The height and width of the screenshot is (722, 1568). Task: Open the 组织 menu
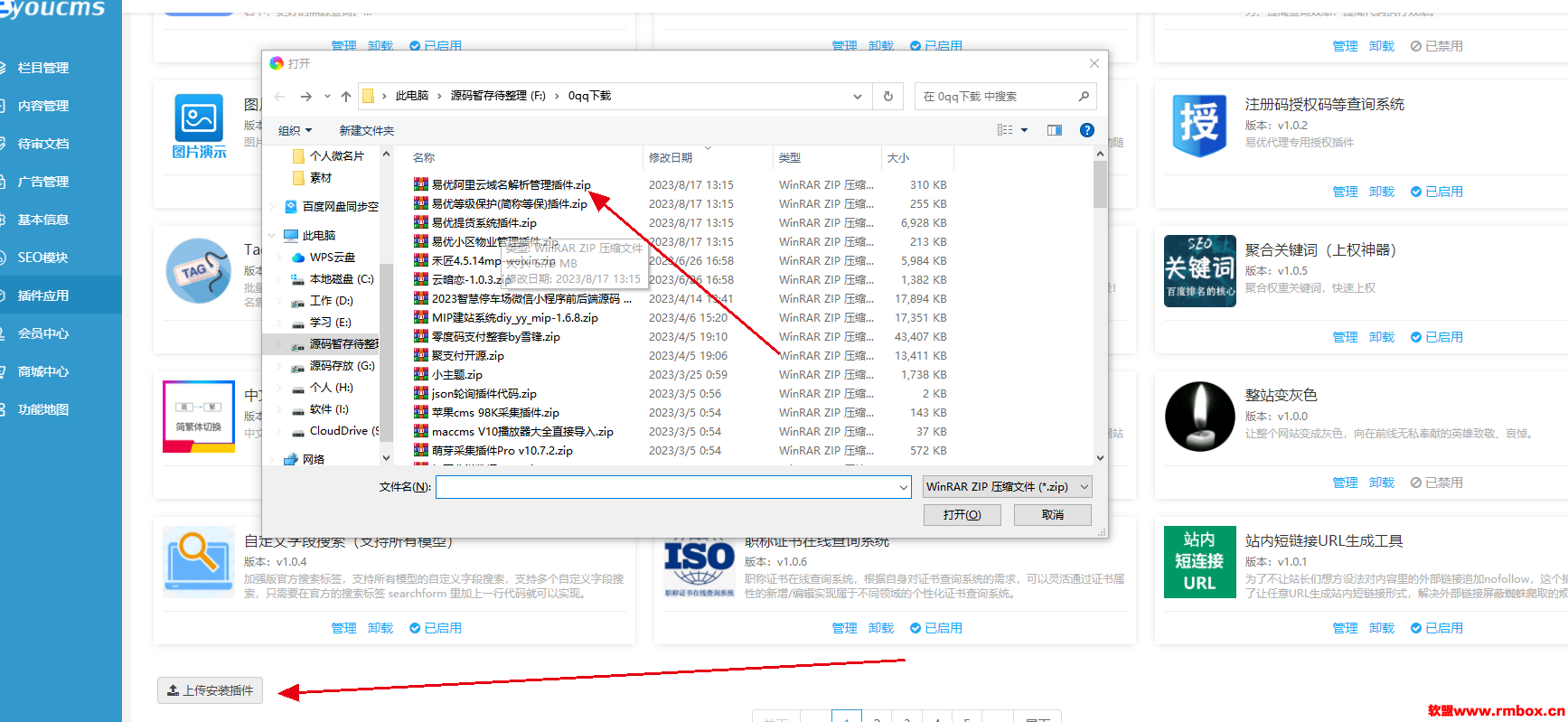click(295, 130)
